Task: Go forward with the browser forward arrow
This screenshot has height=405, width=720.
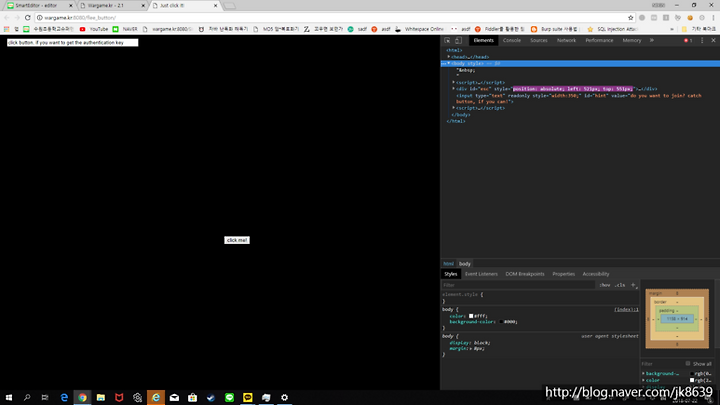Action: (x=17, y=17)
